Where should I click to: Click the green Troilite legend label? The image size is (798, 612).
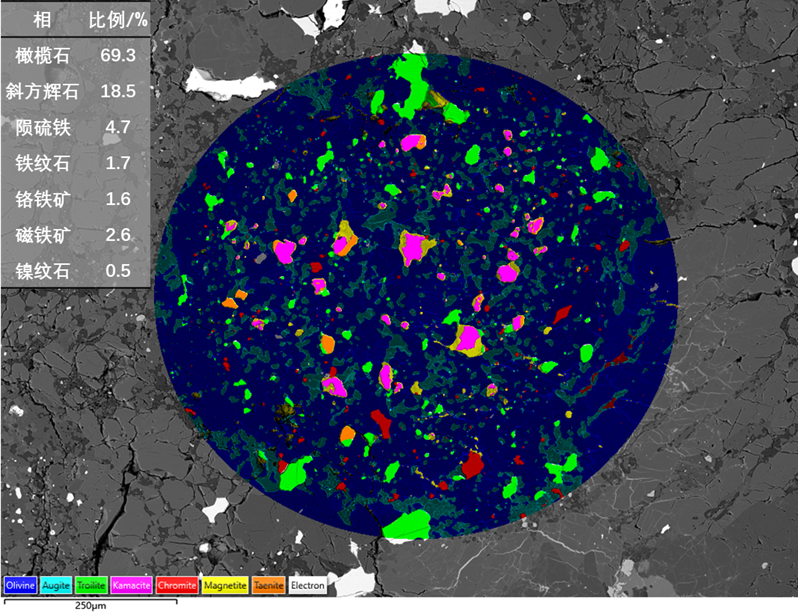click(x=91, y=585)
